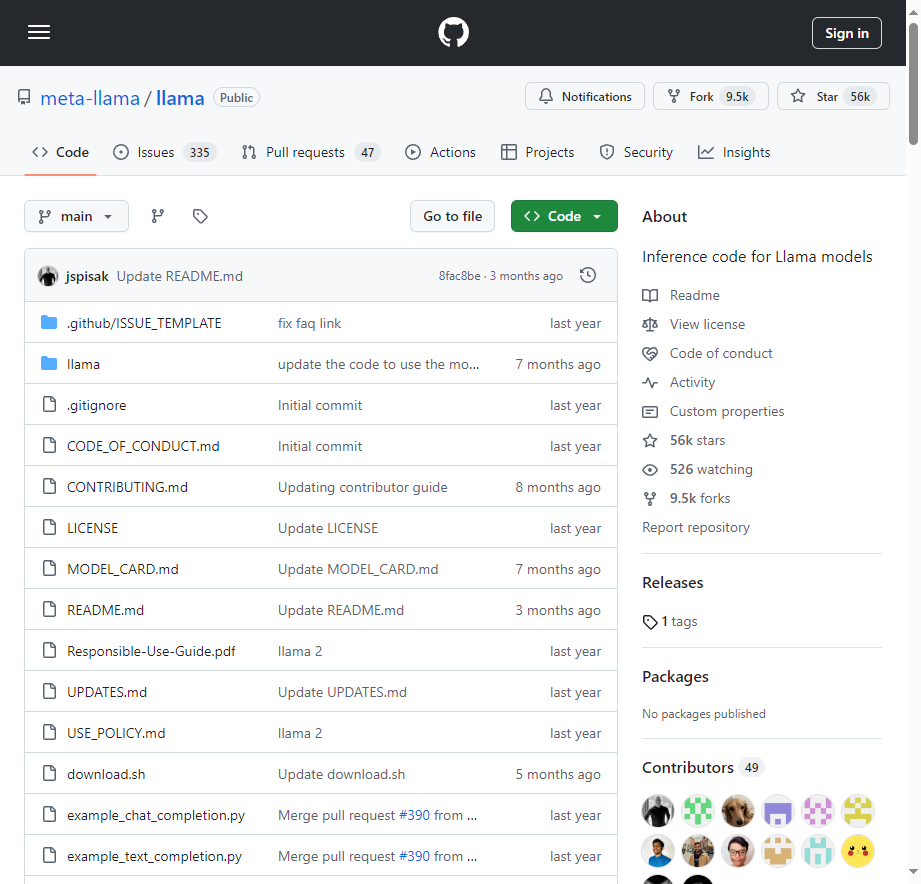921x884 pixels.
Task: Open the example_text_completion.py file
Action: point(154,856)
